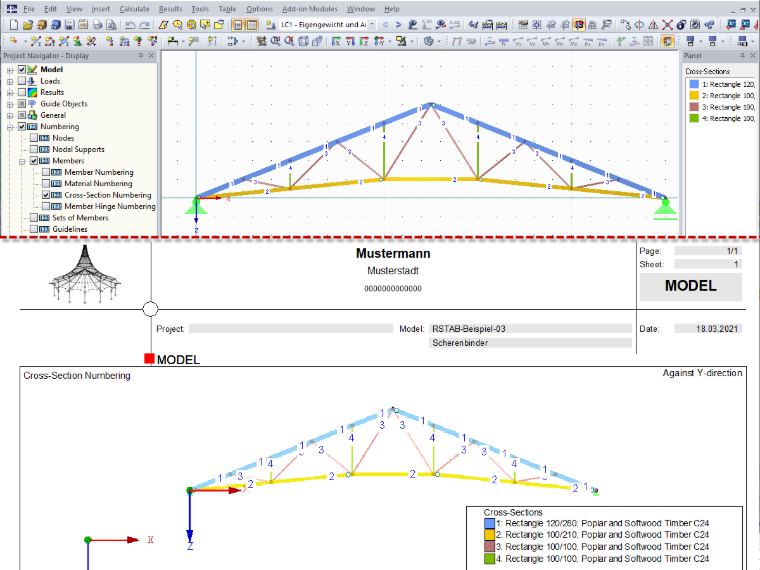
Task: Open the Insert menu
Action: pos(100,9)
